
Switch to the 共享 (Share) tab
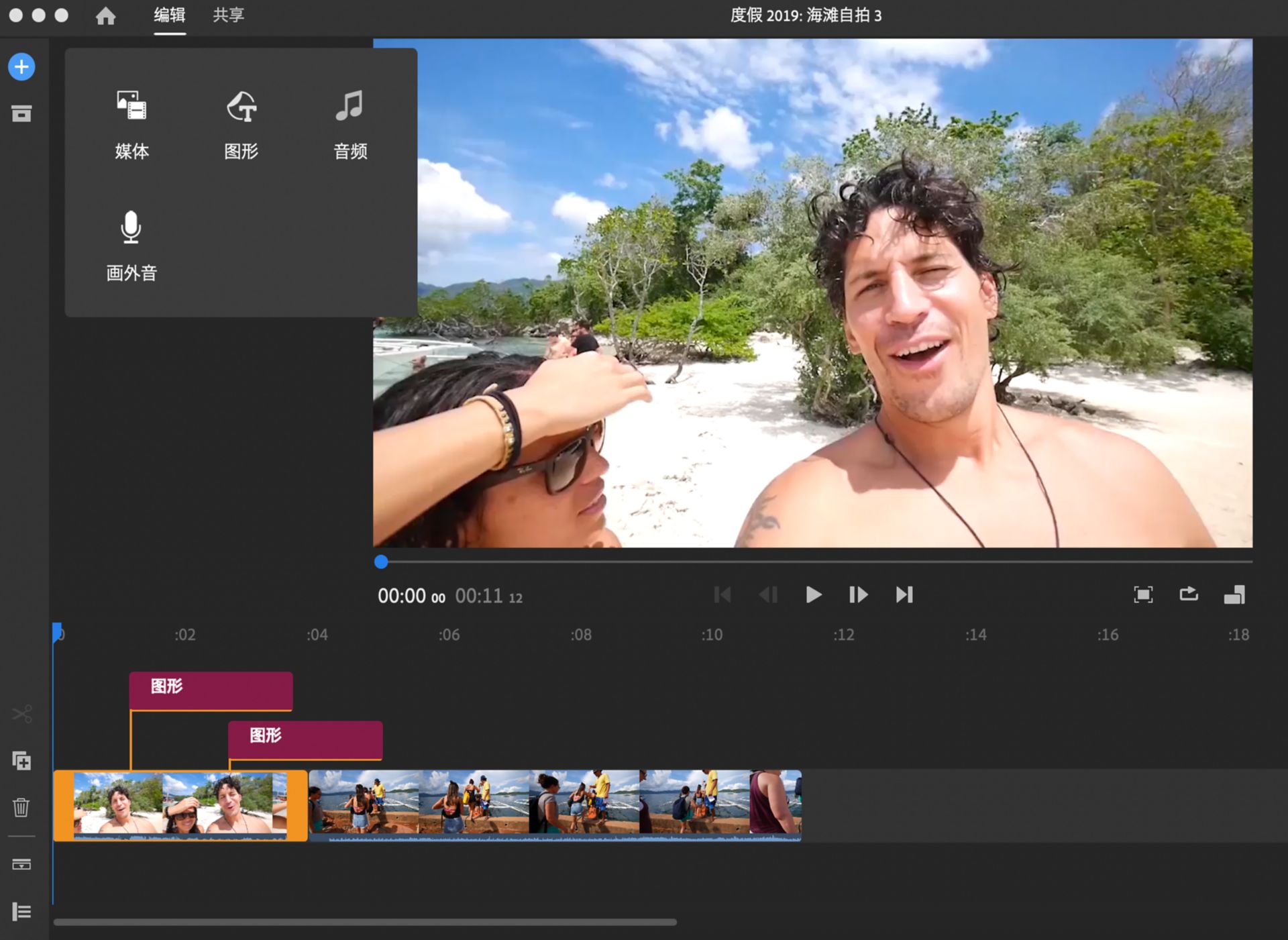(x=228, y=15)
